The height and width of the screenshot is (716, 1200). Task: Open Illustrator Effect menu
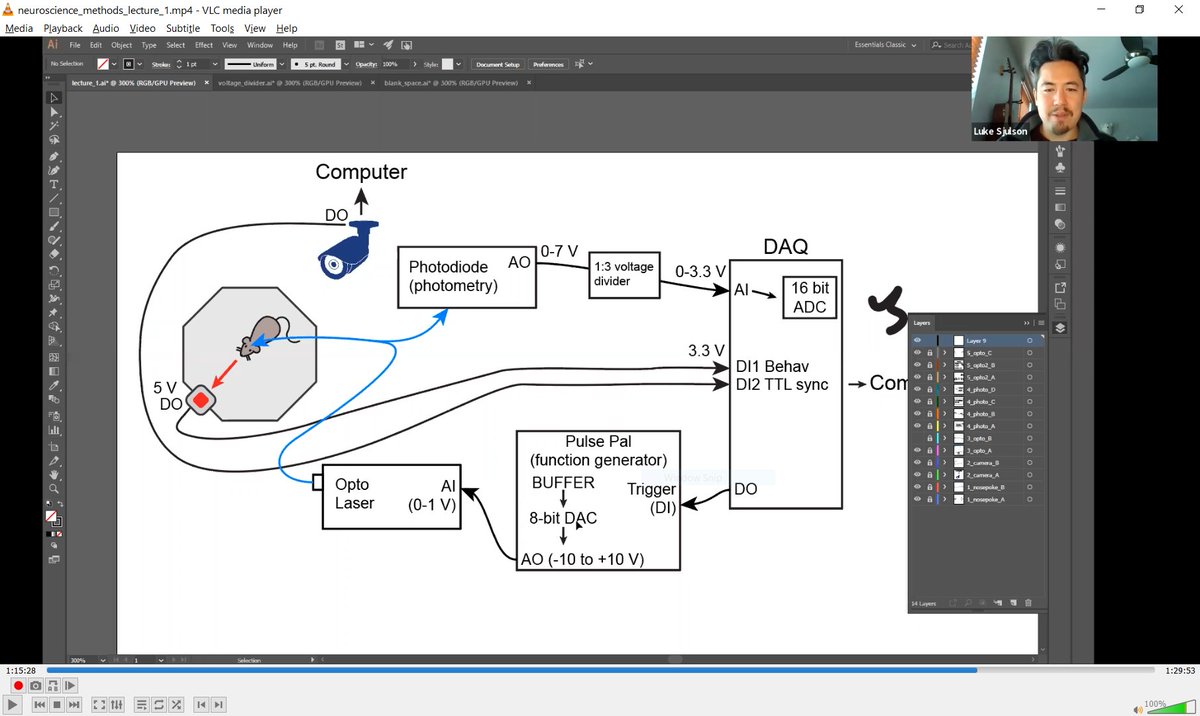coord(204,45)
